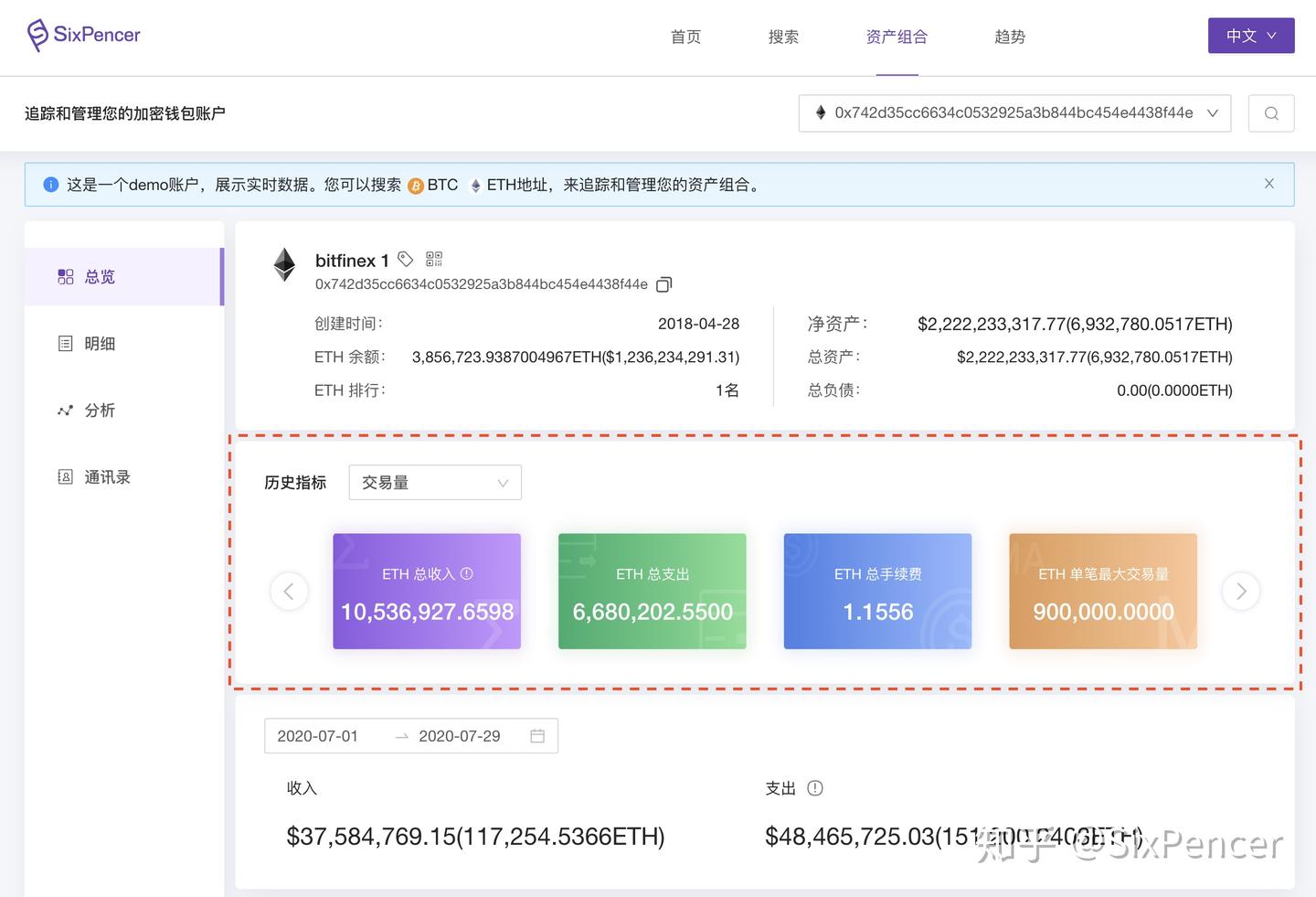Expand the wallet address selector dropdown
1316x897 pixels.
(1213, 112)
